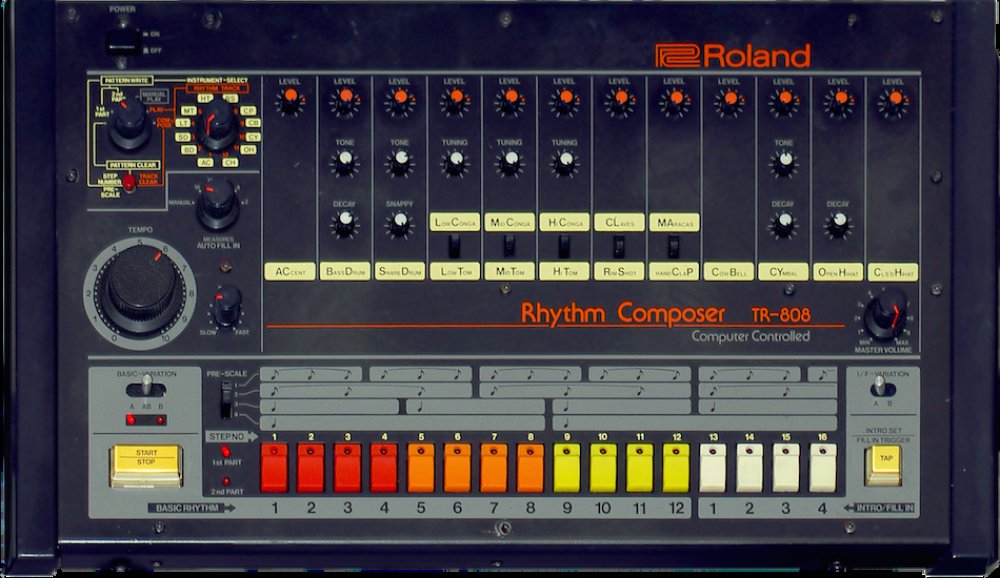Click the Cymbal Tone knob
1000x578 pixels.
click(x=784, y=160)
